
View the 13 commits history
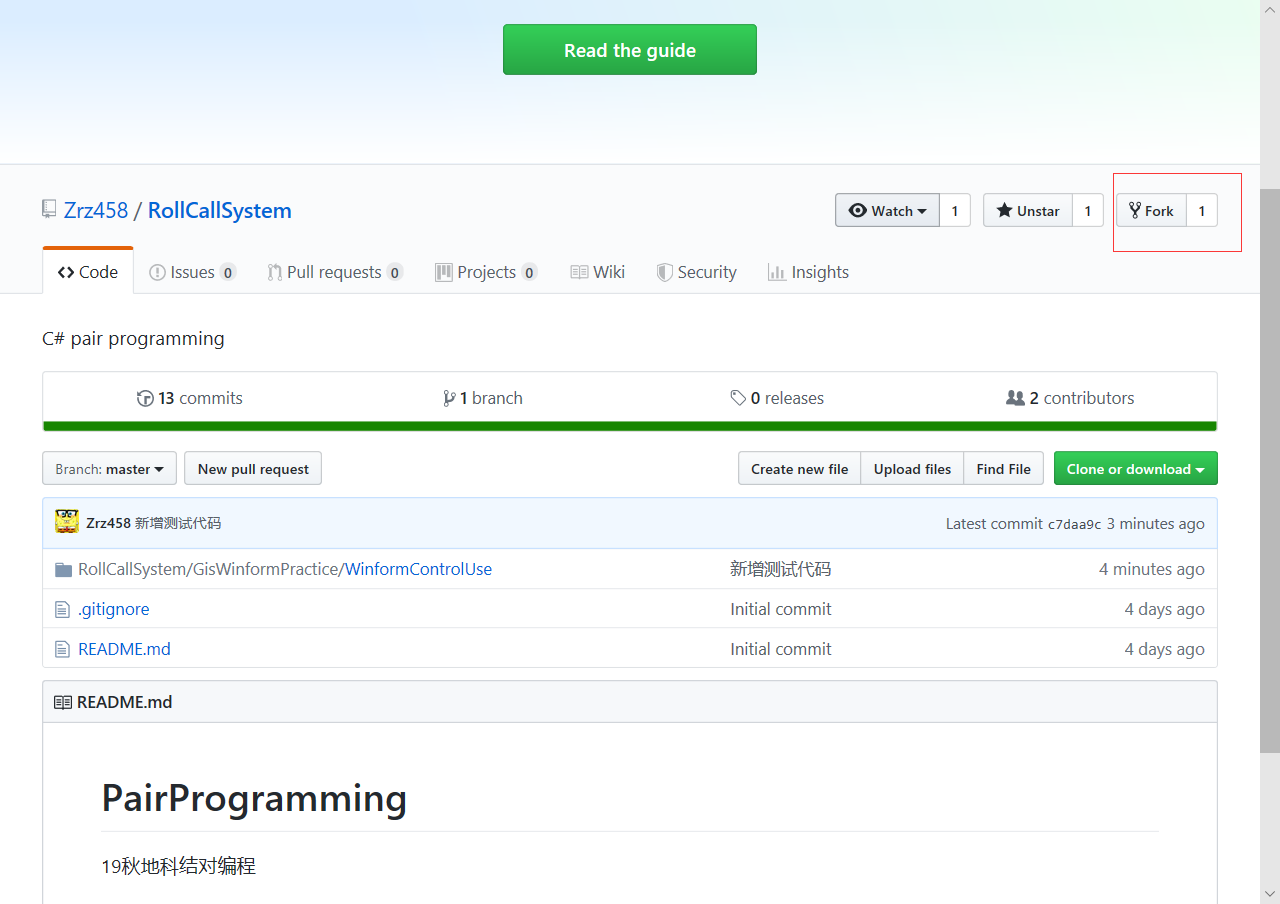[190, 398]
